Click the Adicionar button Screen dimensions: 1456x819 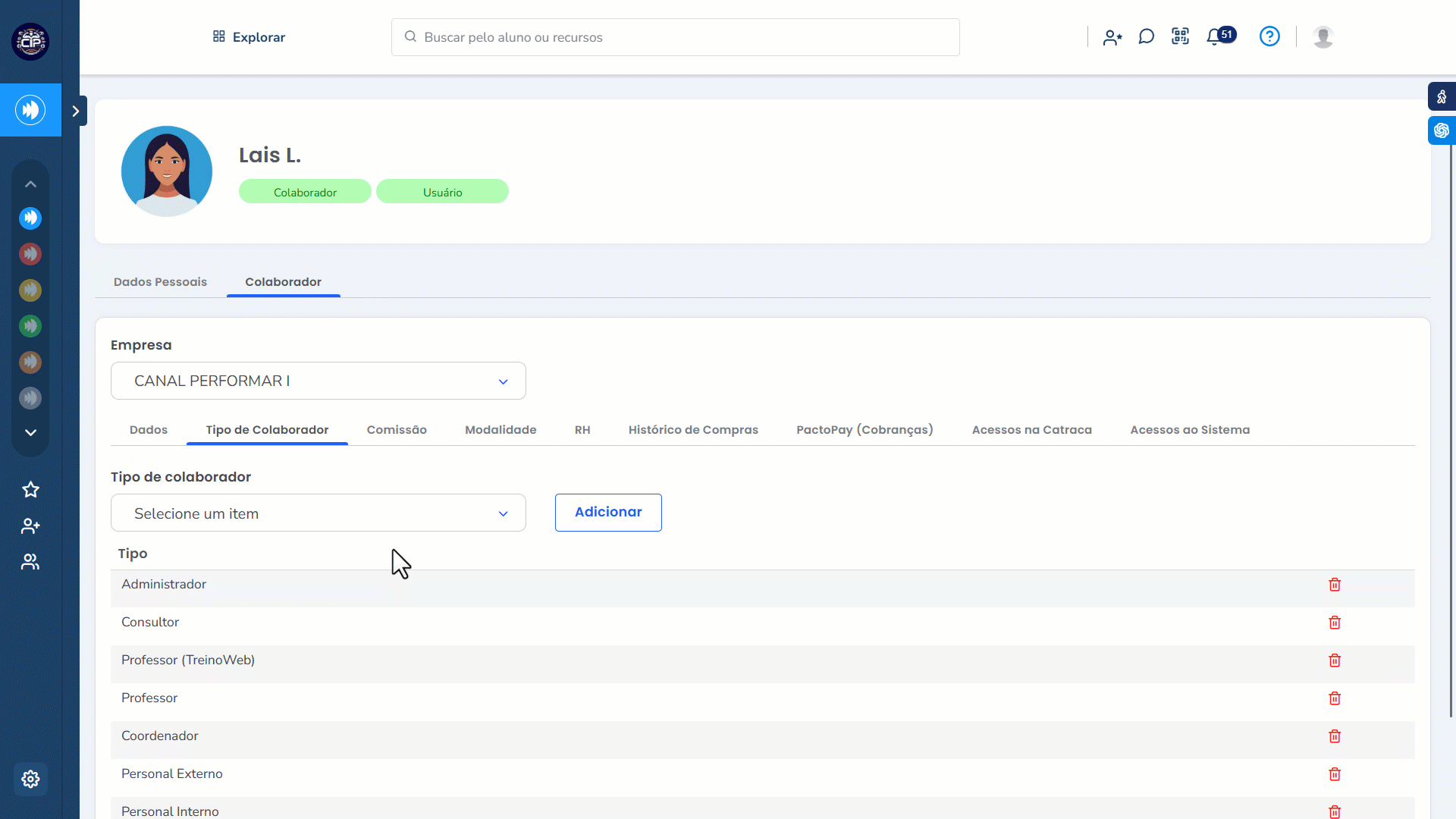(608, 513)
